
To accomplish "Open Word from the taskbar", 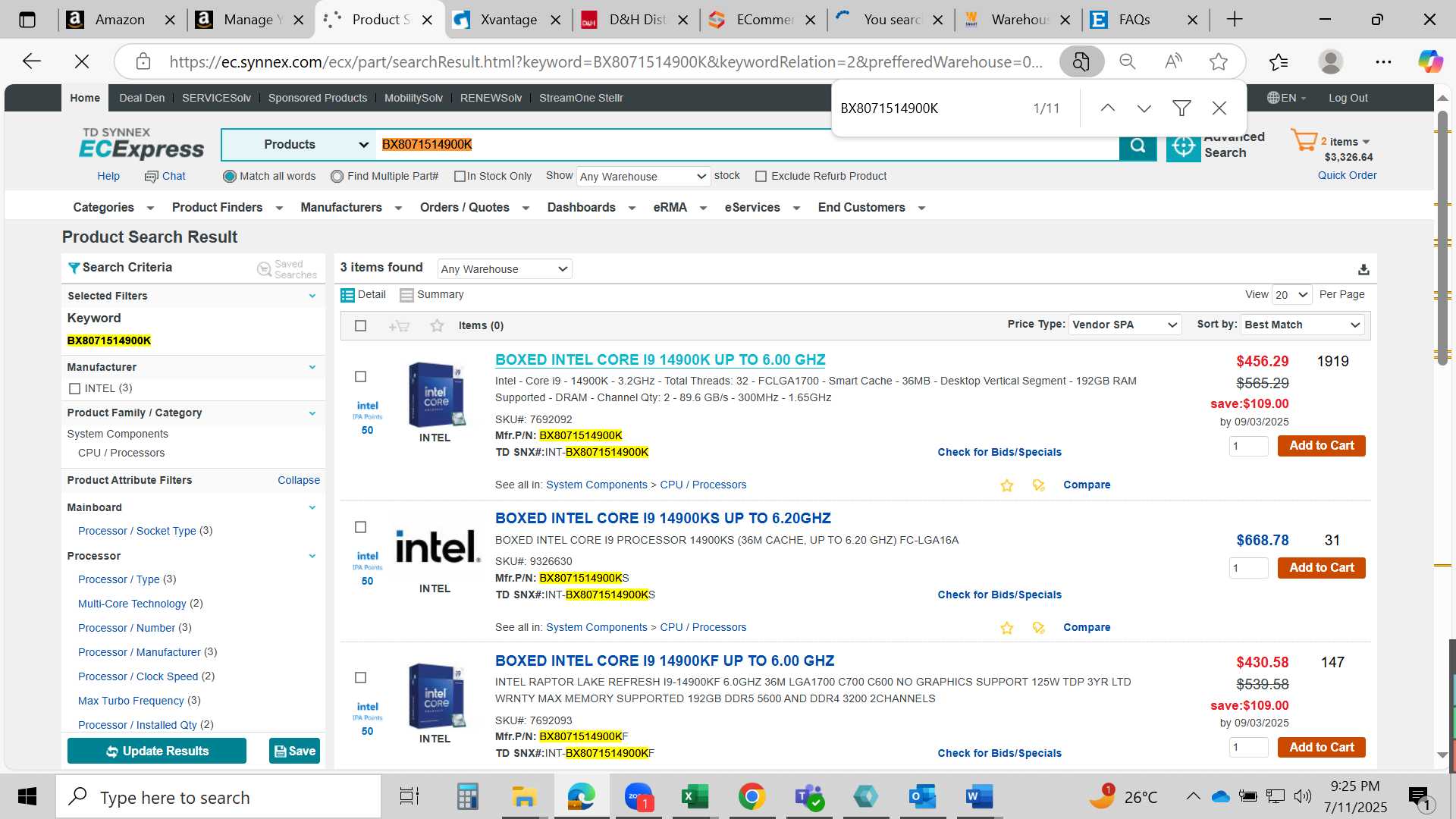I will [x=979, y=797].
